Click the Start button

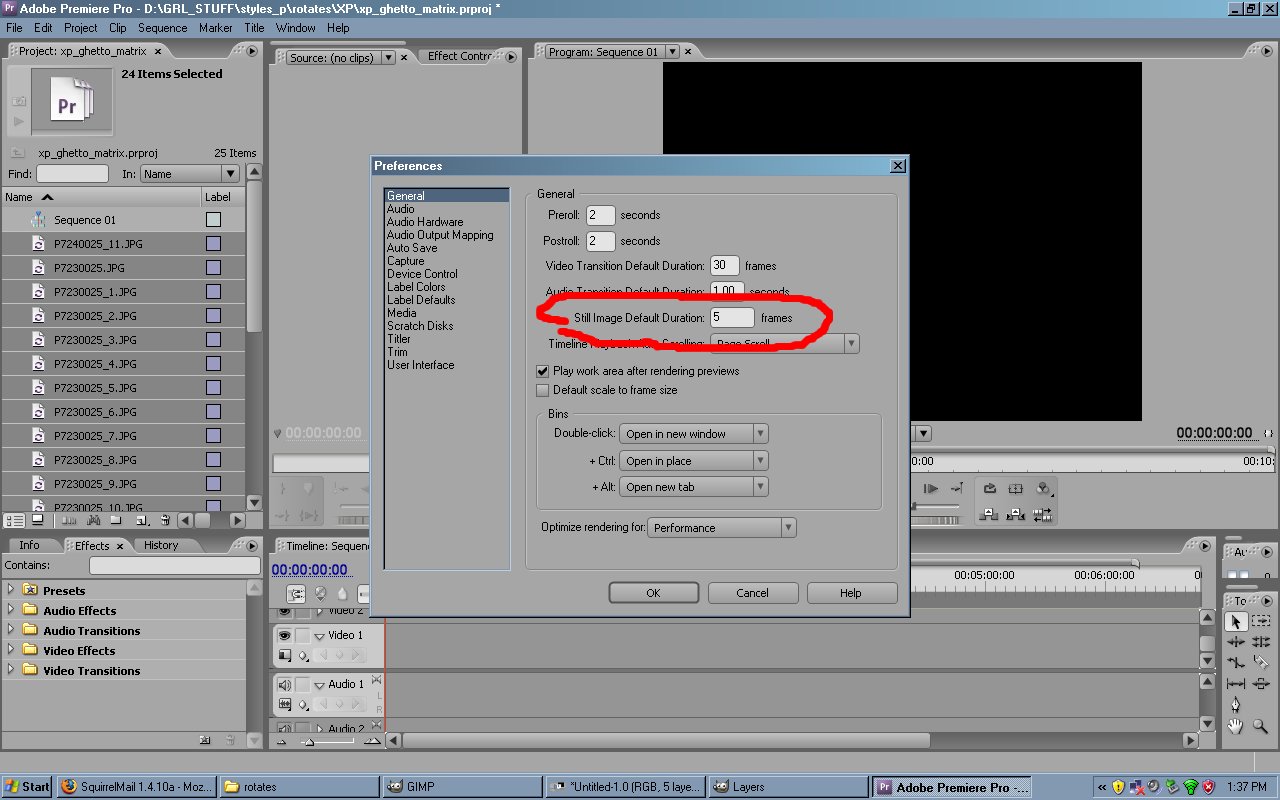27,787
